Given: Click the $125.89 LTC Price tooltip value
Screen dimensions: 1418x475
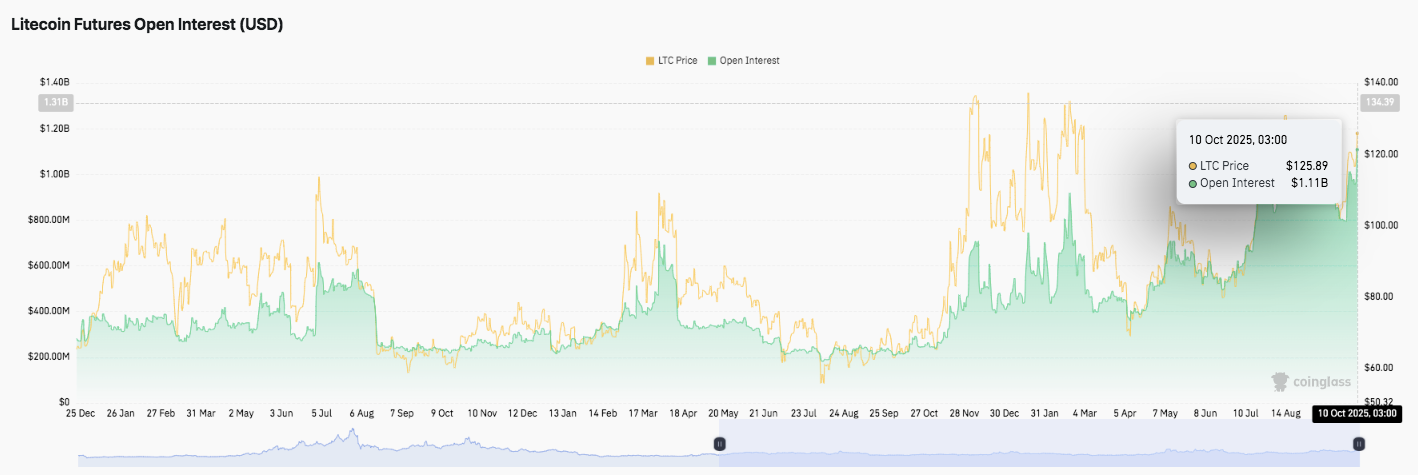Looking at the screenshot, I should pos(1306,165).
